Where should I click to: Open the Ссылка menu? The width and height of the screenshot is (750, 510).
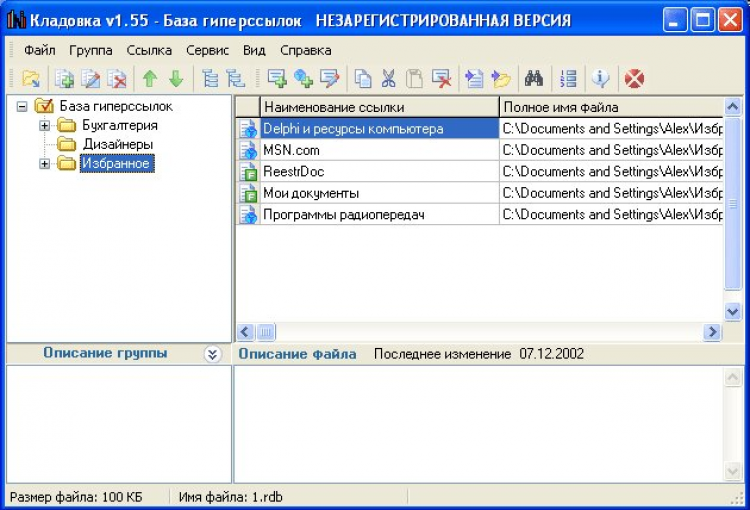point(149,50)
